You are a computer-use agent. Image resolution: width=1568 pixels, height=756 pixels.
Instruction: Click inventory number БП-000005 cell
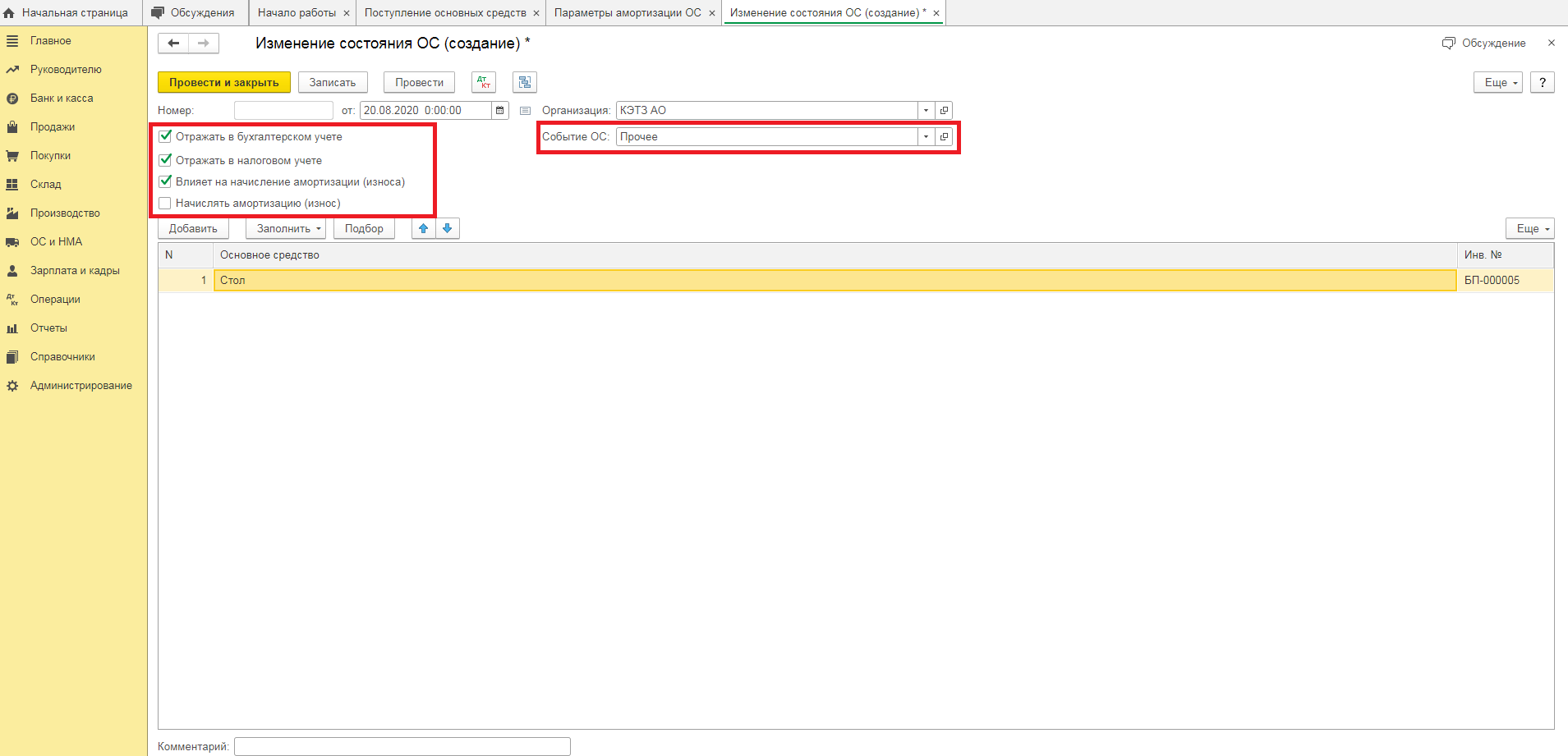click(1506, 280)
